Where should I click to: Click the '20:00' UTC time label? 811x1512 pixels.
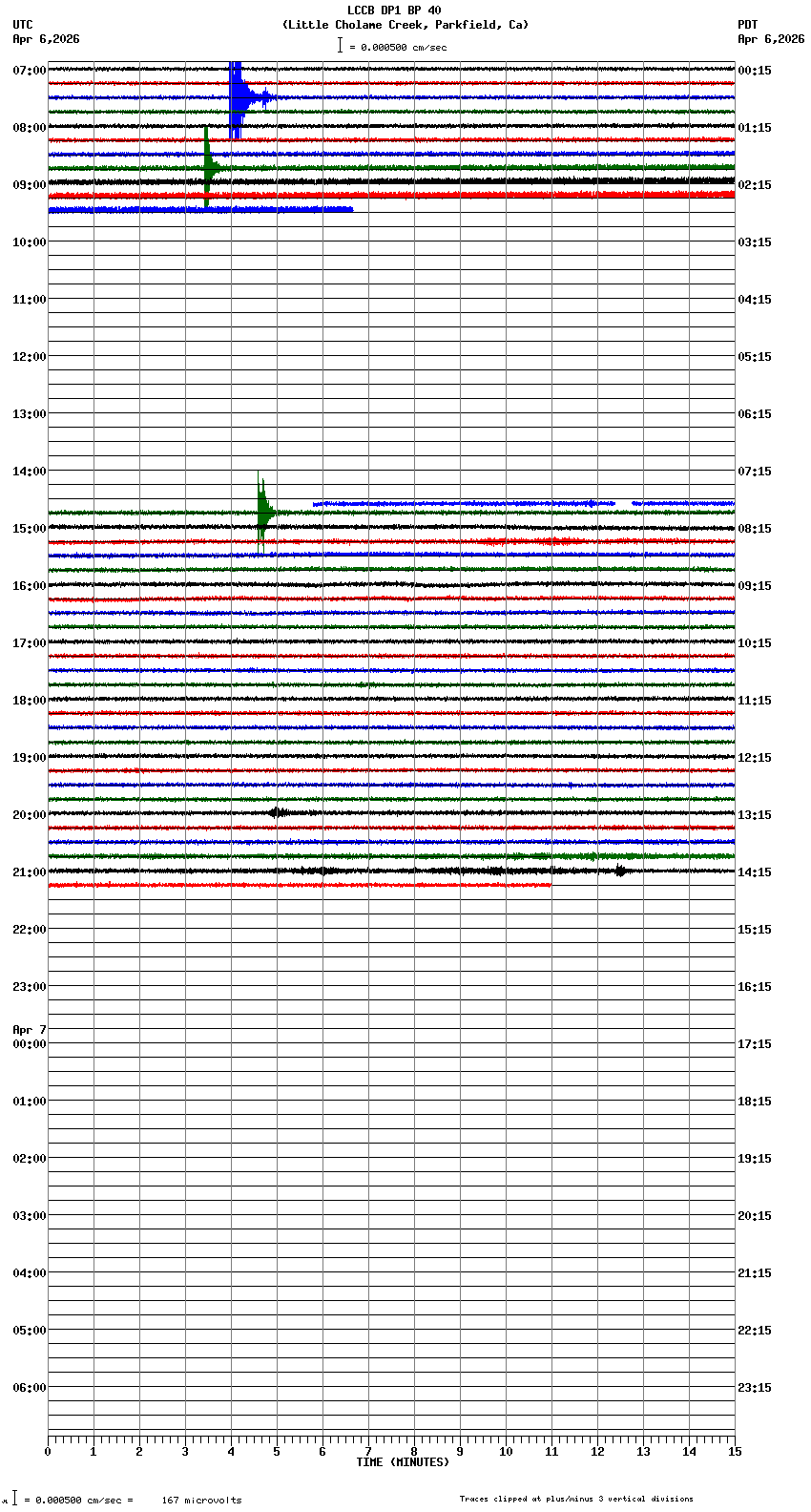tap(30, 815)
